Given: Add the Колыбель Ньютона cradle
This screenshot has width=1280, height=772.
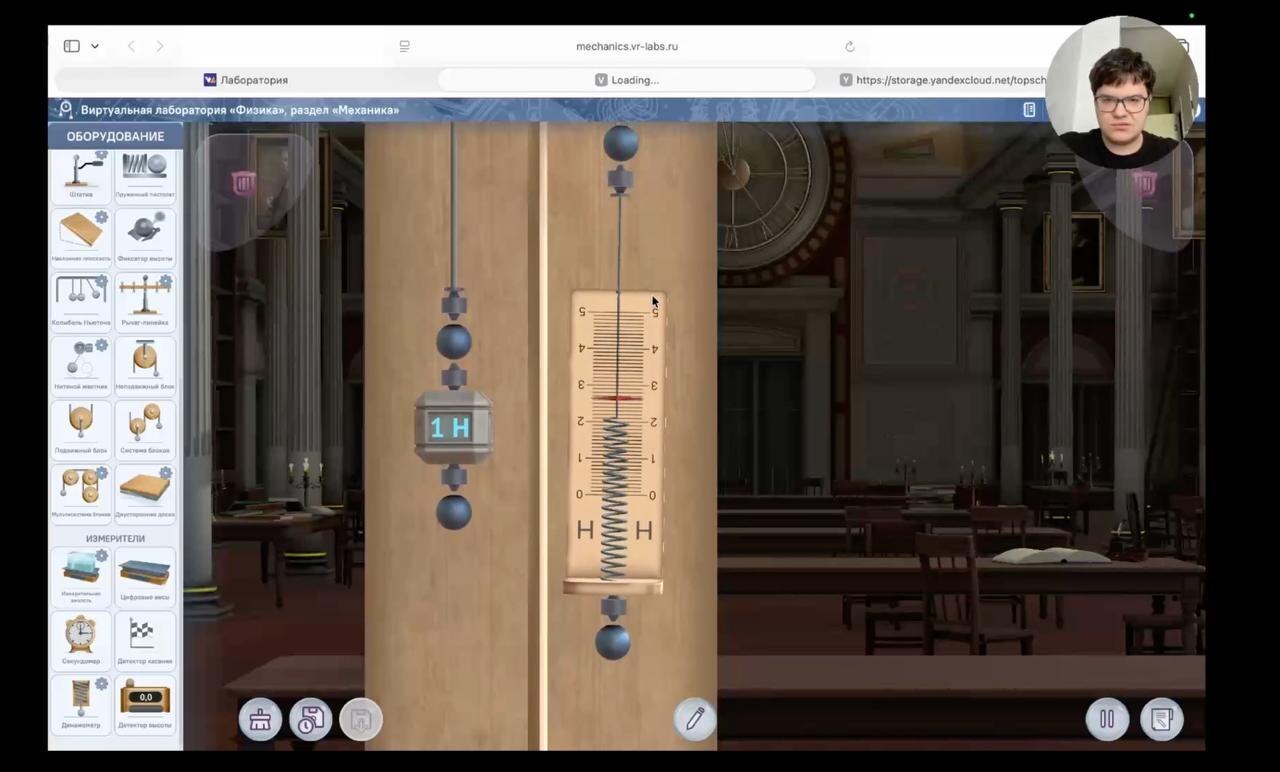Looking at the screenshot, I should point(81,302).
